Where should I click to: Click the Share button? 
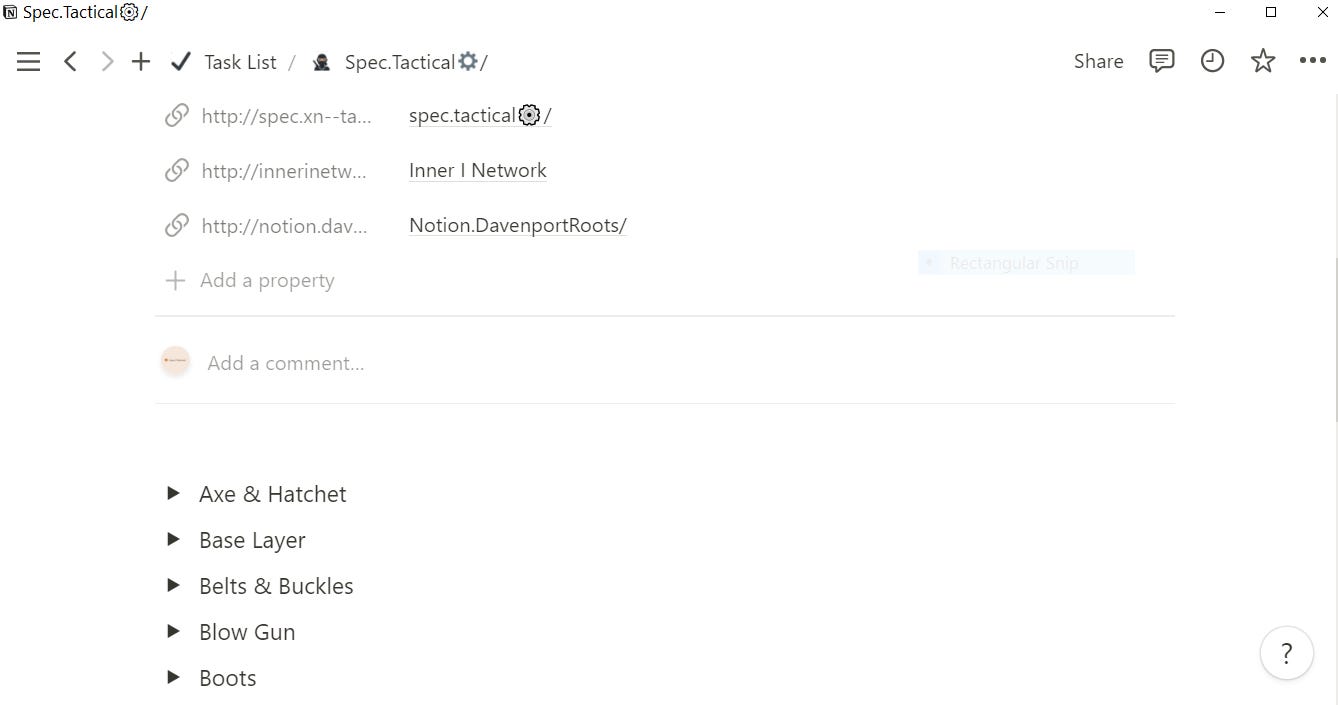(1098, 61)
